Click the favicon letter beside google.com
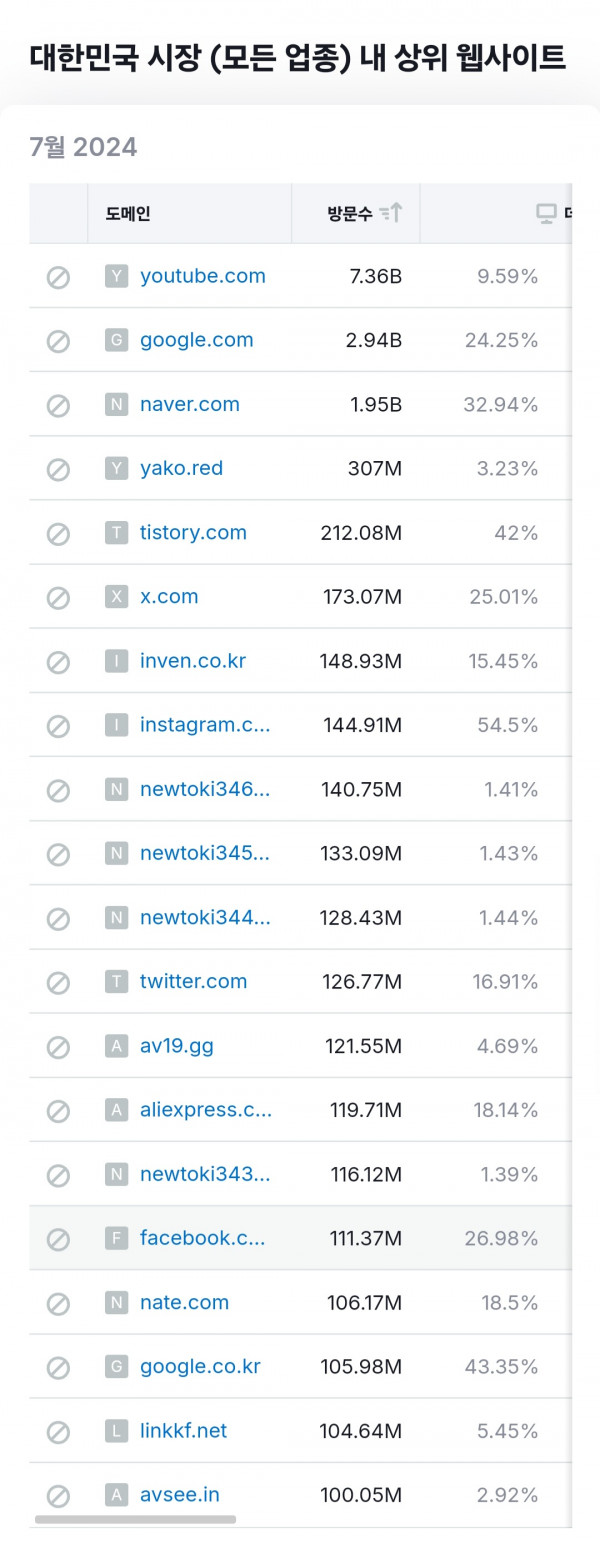Image resolution: width=600 pixels, height=1543 pixels. coord(117,341)
